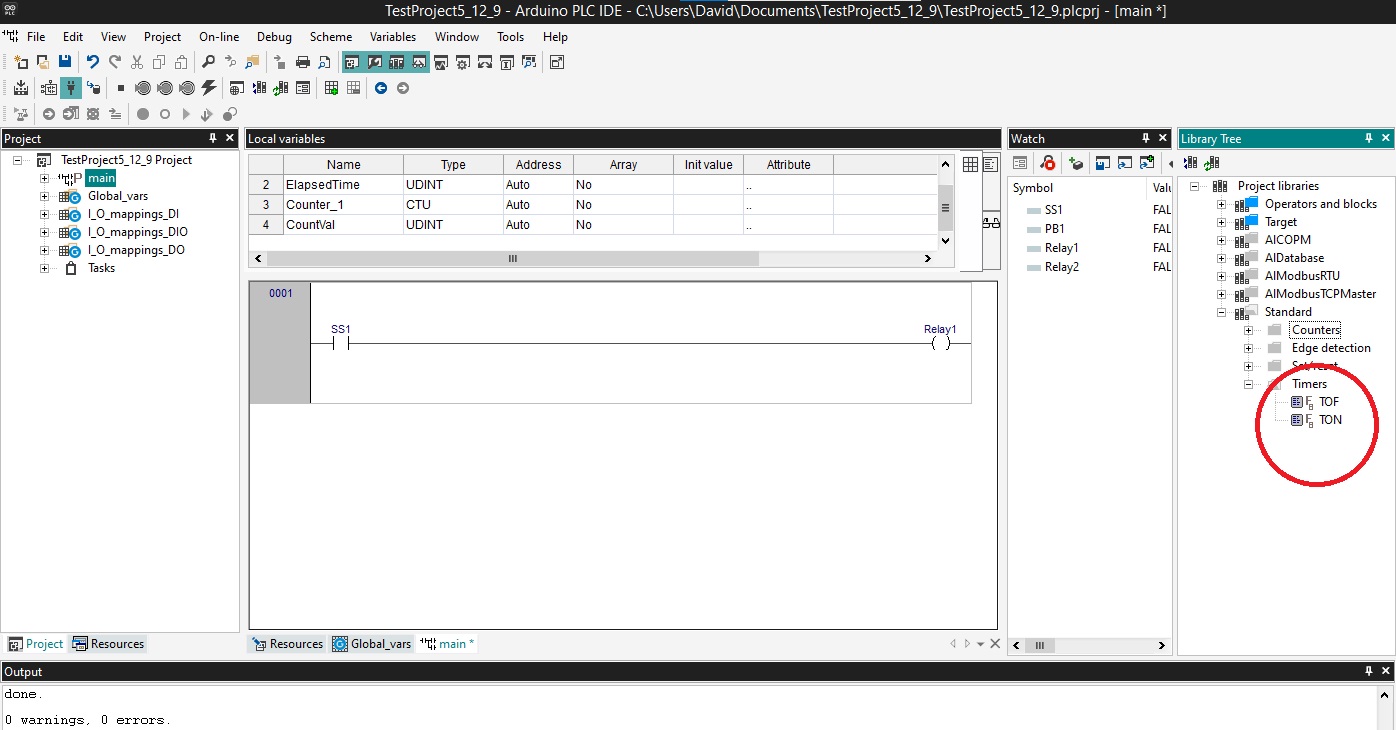The width and height of the screenshot is (1396, 730).
Task: Expand the Tasks node in Project tree
Action: [44, 268]
